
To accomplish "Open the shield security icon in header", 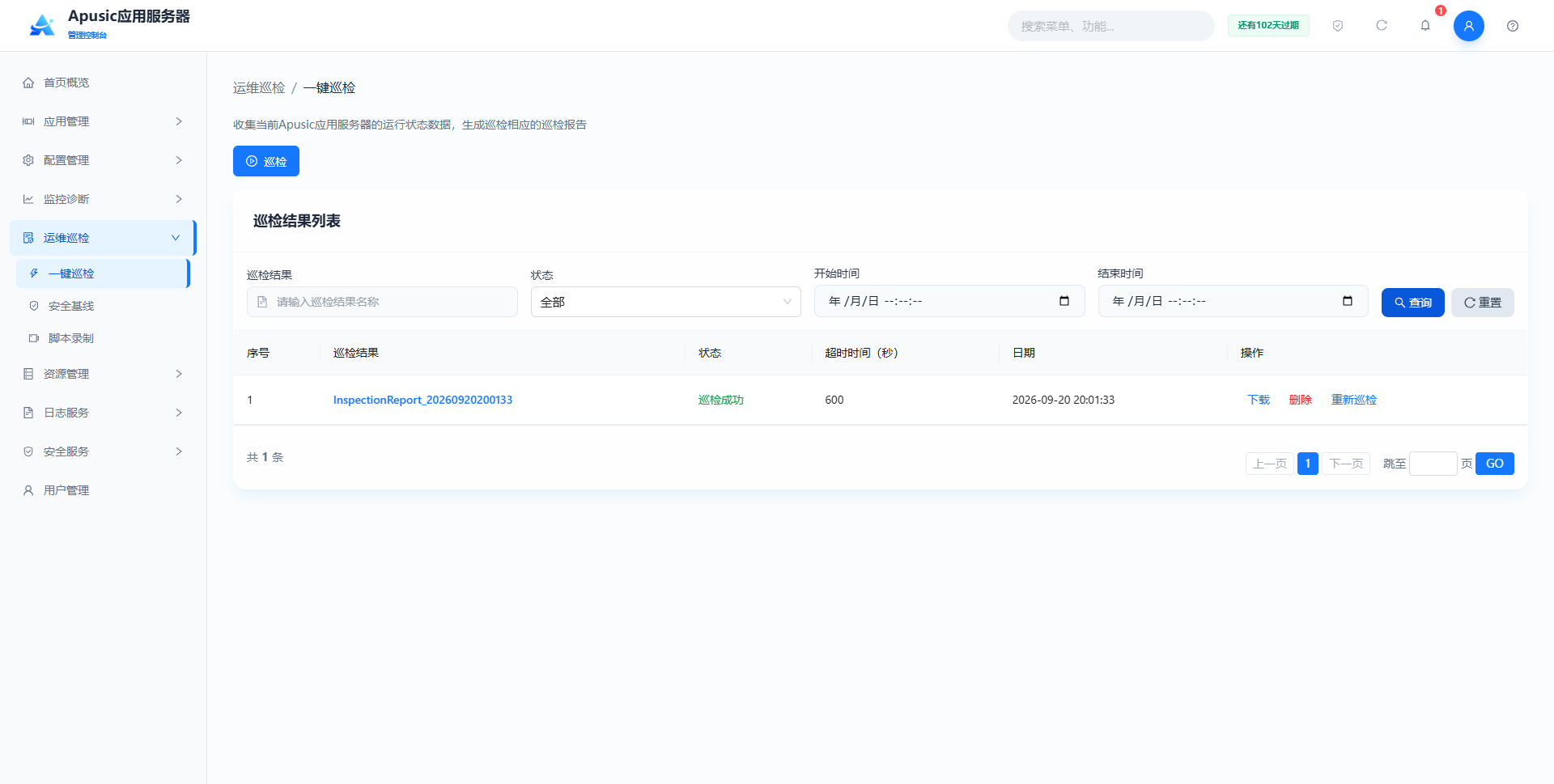I will pyautogui.click(x=1338, y=26).
